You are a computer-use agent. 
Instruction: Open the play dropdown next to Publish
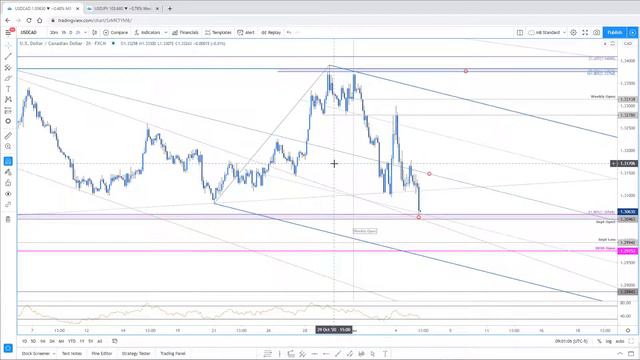tap(633, 32)
